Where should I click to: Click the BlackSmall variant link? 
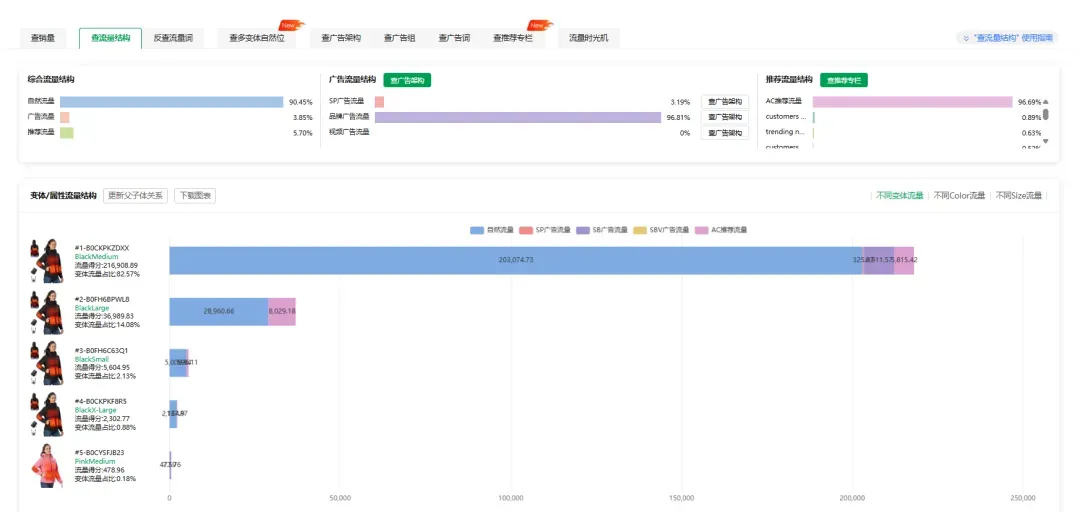click(x=92, y=359)
